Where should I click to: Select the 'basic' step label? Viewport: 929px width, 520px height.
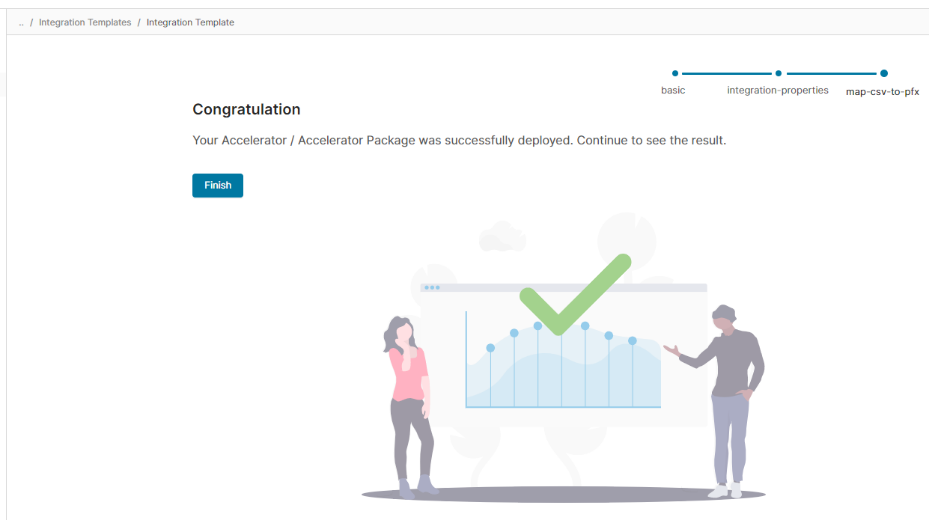pos(673,90)
